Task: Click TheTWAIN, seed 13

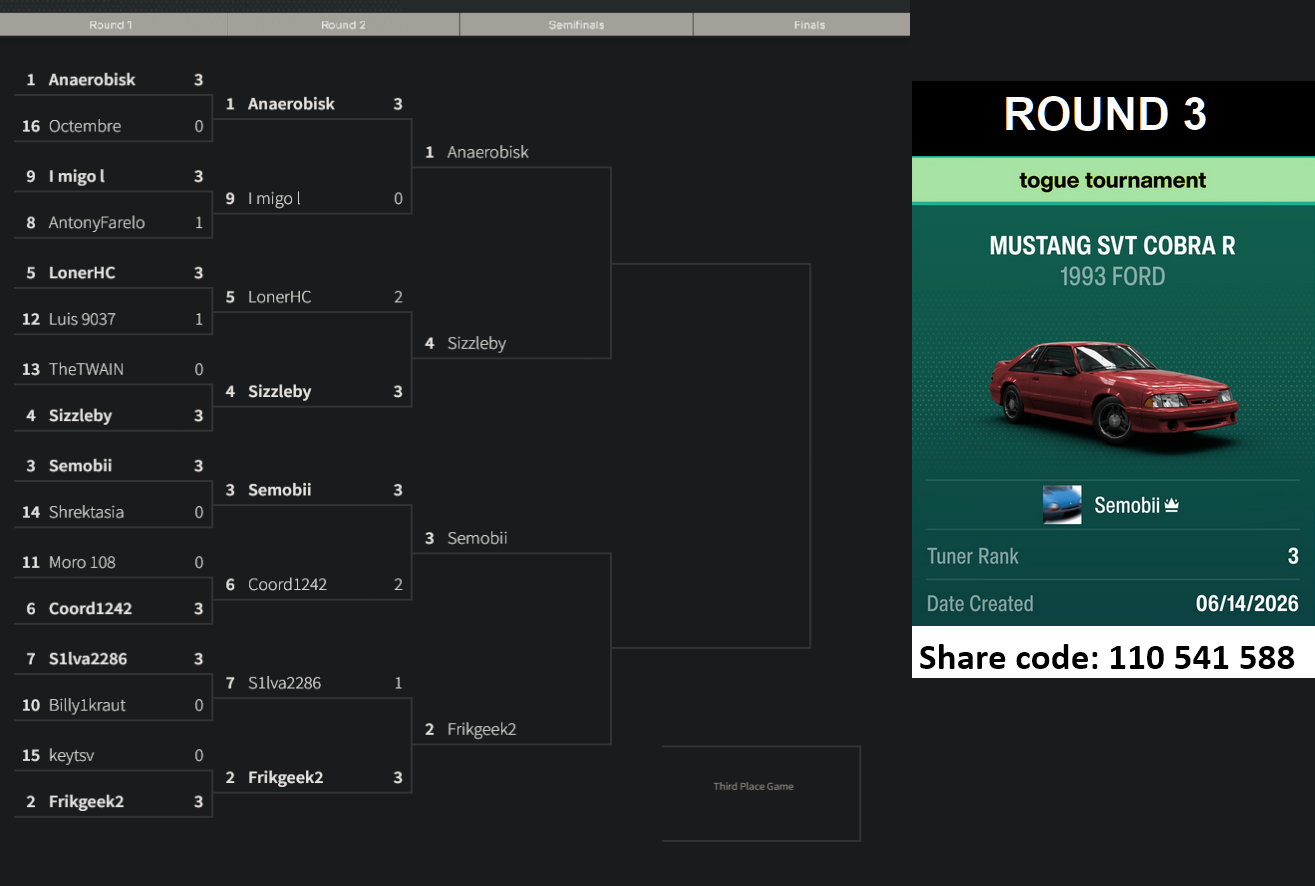Action: 86,369
